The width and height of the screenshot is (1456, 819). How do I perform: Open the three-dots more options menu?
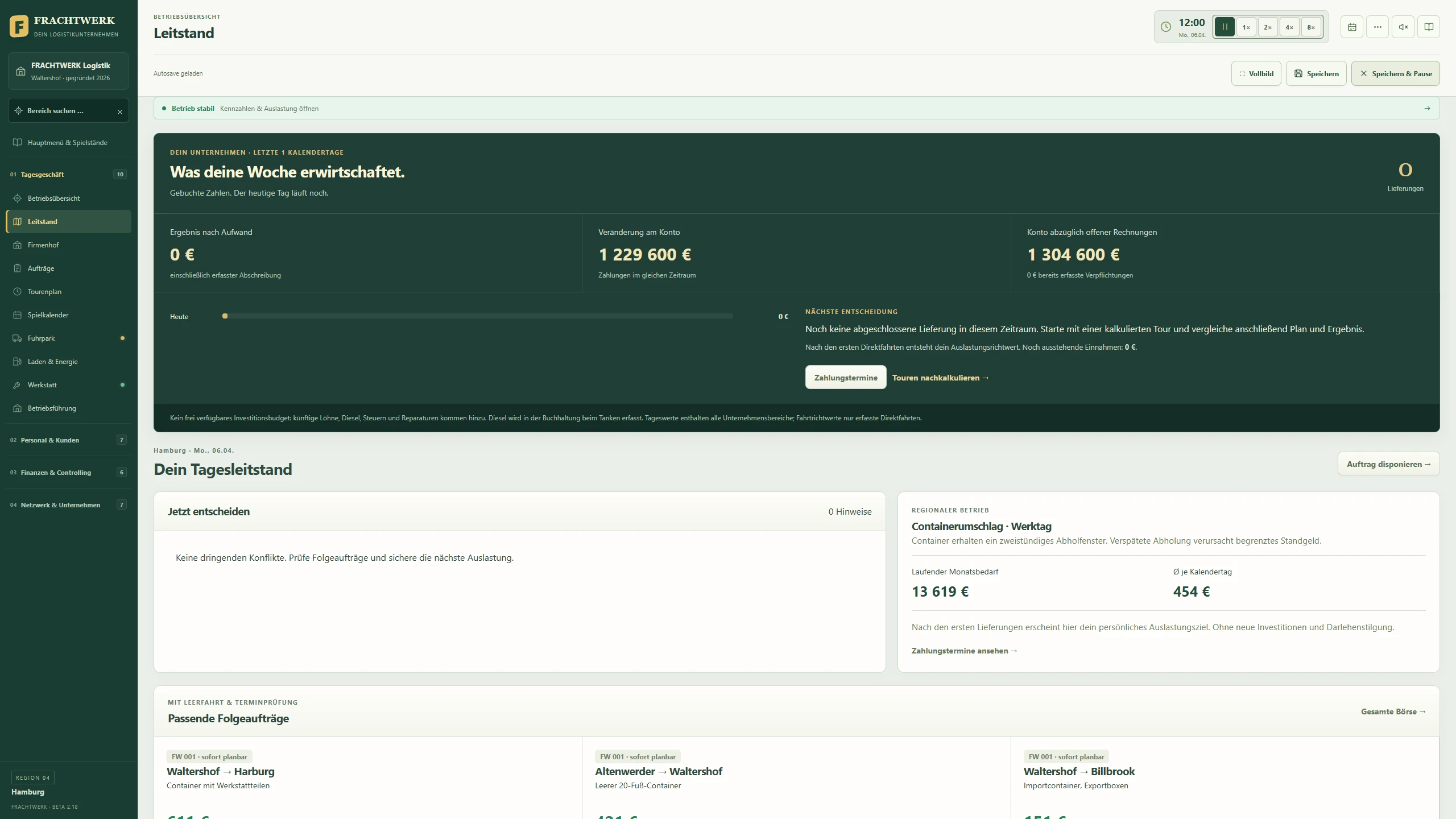[x=1378, y=27]
